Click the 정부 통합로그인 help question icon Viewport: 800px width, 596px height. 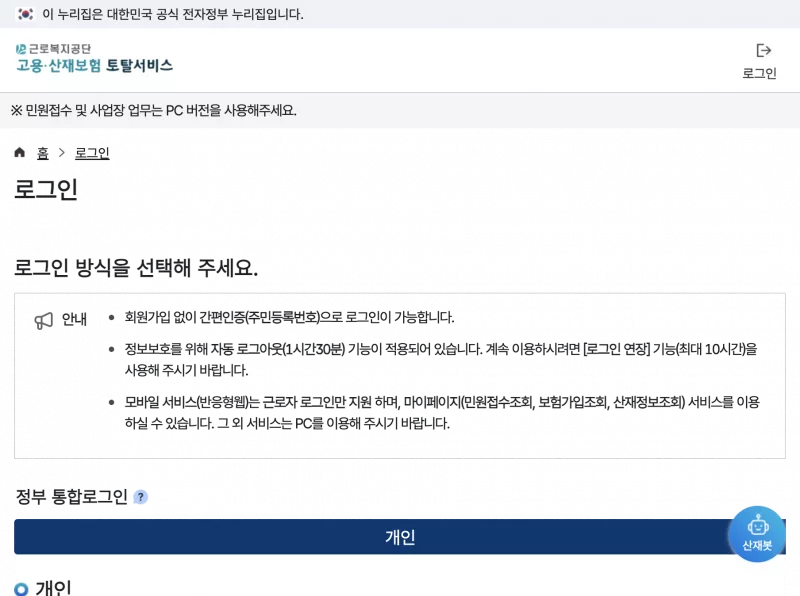tap(140, 497)
